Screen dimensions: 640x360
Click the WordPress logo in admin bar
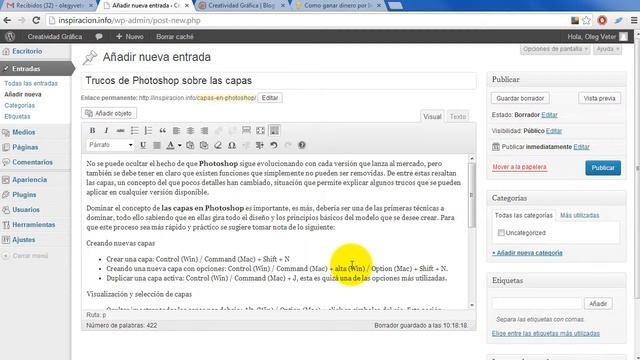coord(10,36)
